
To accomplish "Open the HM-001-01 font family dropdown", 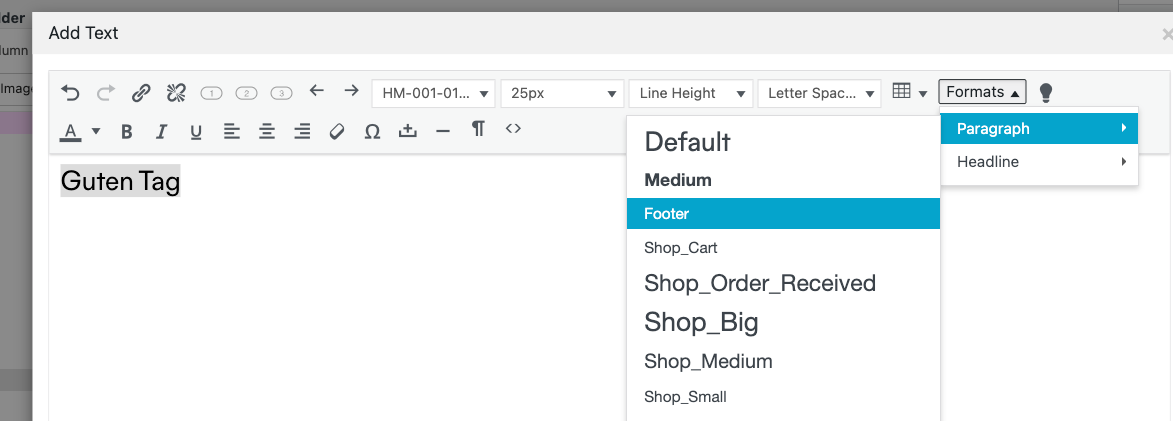I will point(434,93).
